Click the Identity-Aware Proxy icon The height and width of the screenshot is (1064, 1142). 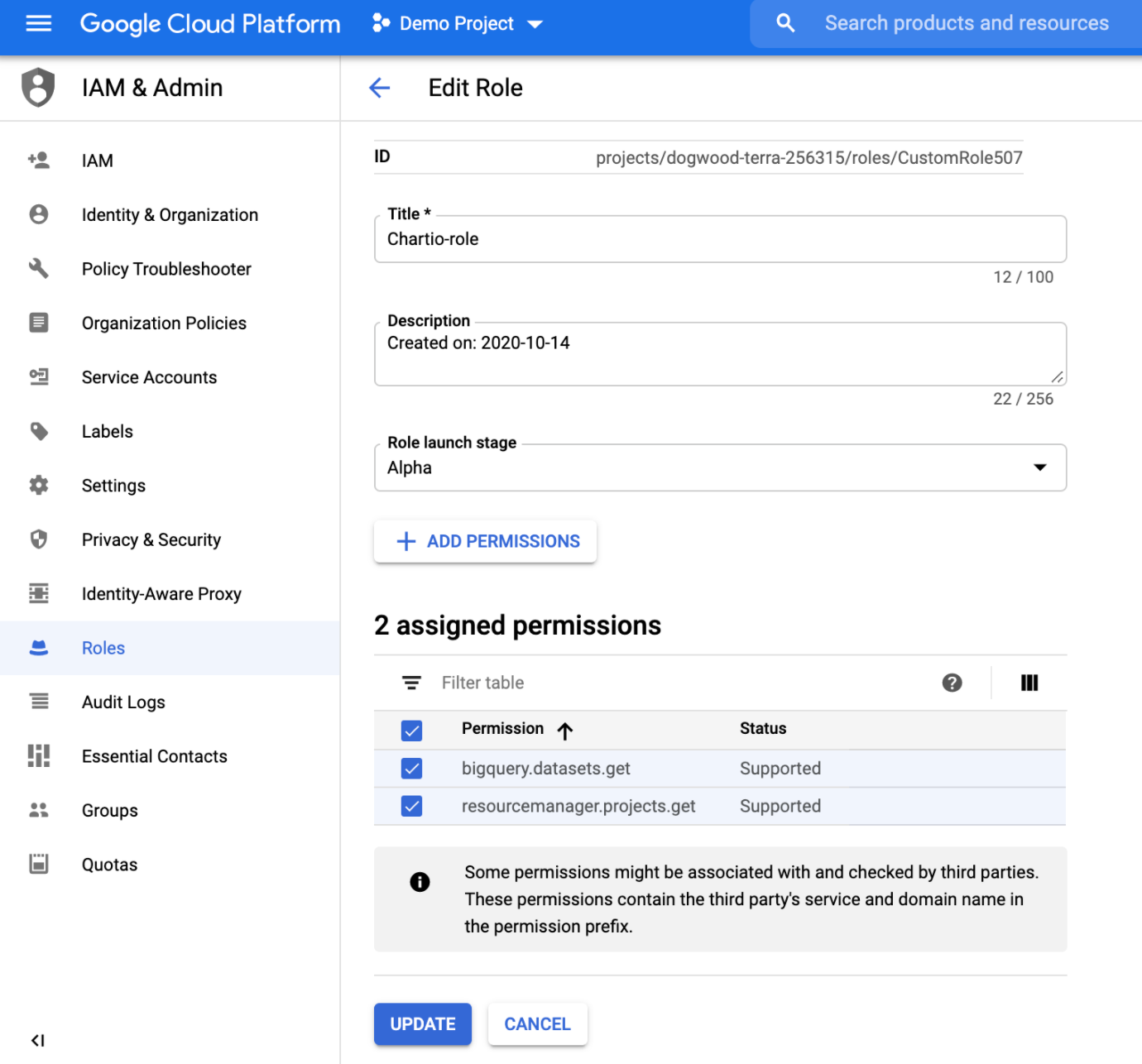[x=38, y=593]
